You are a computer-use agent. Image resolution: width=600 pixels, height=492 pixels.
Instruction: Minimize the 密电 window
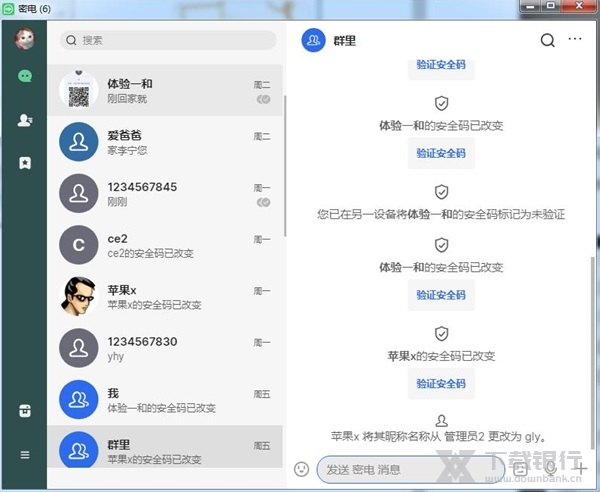530,6
